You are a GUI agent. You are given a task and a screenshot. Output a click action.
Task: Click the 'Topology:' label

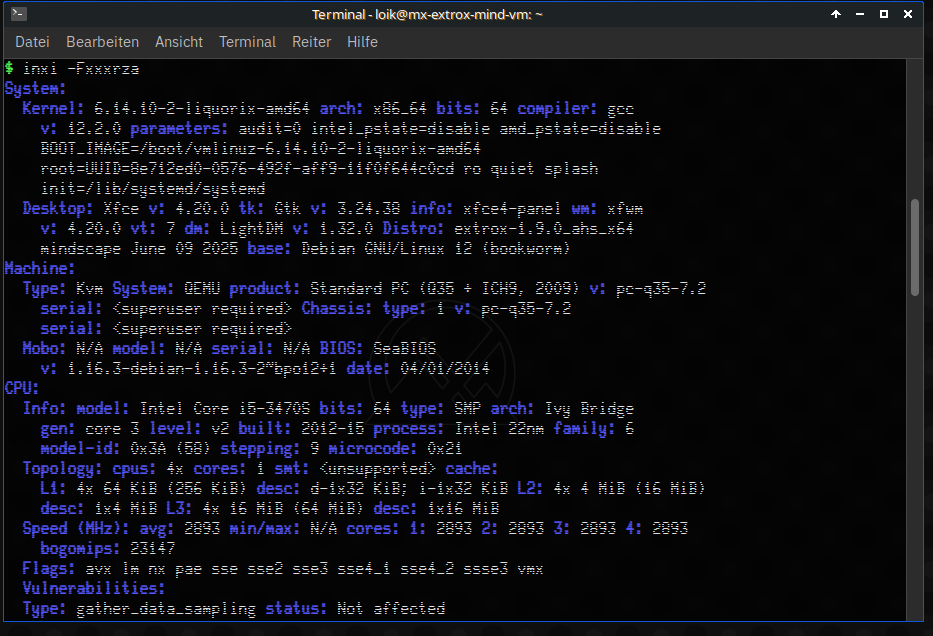pos(62,469)
